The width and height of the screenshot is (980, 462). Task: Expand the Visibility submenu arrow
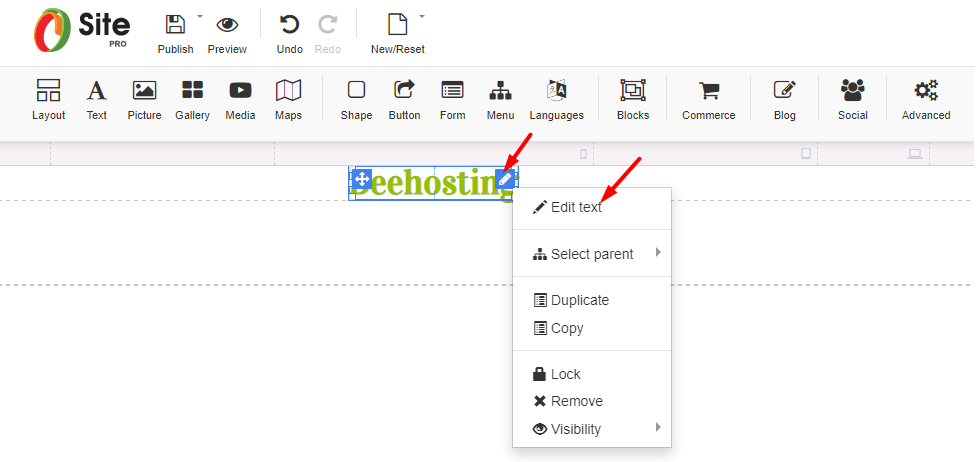(658, 428)
